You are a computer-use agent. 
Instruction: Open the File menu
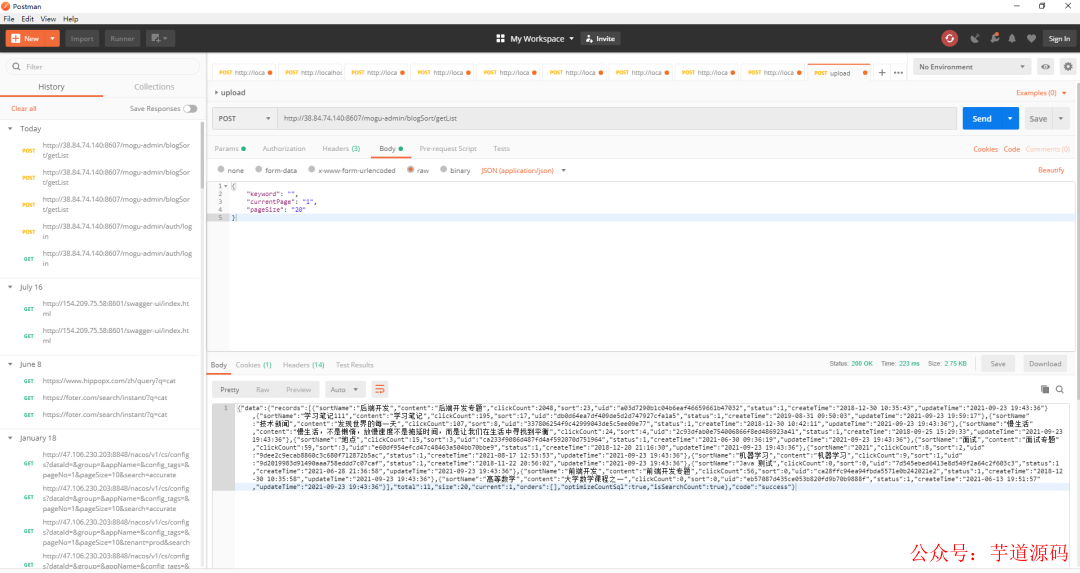[9, 19]
